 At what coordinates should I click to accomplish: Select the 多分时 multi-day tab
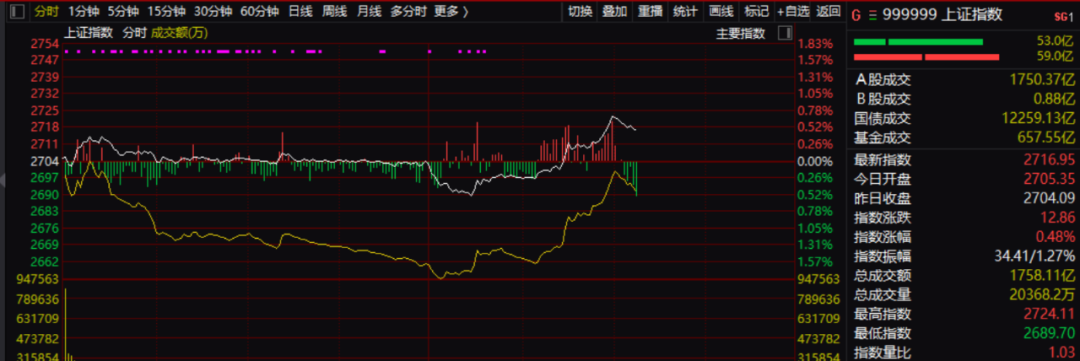point(408,11)
